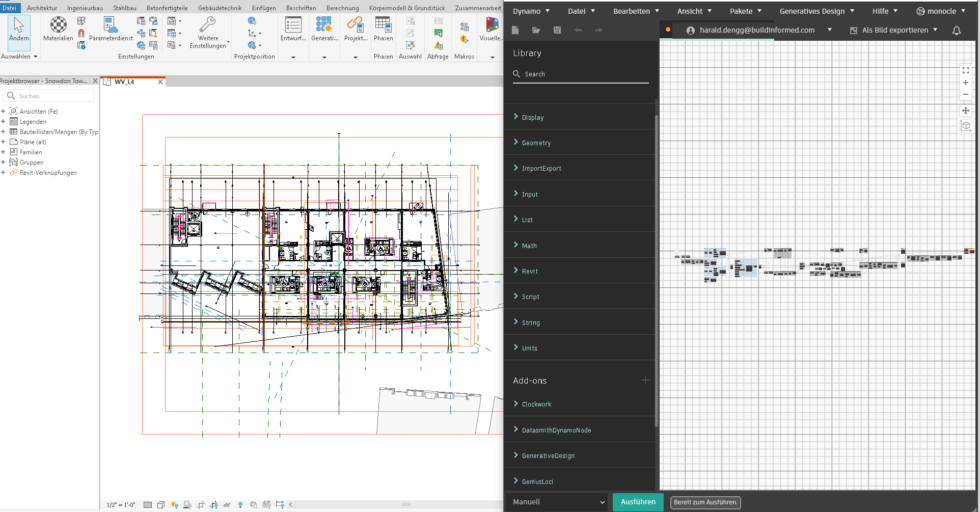The height and width of the screenshot is (512, 980).
Task: Switch canvas to 3D background preview cube
Action: [x=965, y=126]
